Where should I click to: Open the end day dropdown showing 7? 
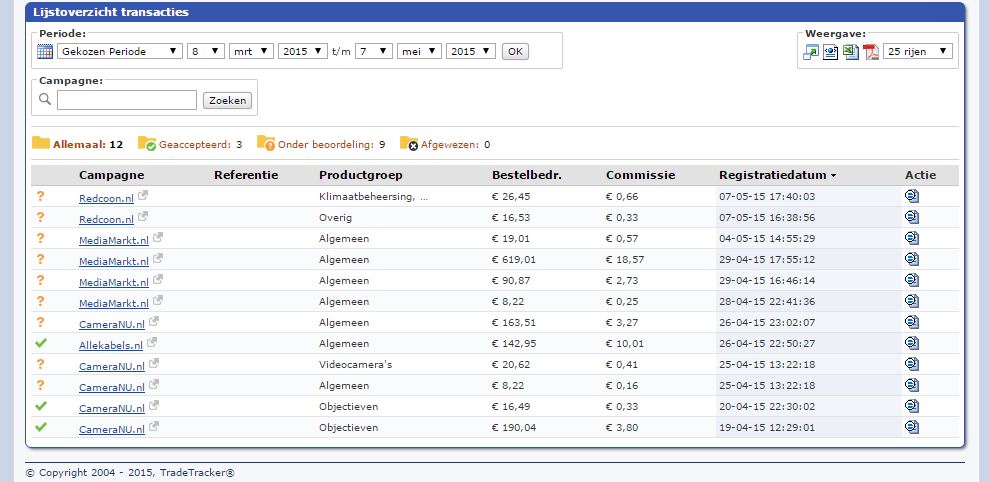[374, 52]
